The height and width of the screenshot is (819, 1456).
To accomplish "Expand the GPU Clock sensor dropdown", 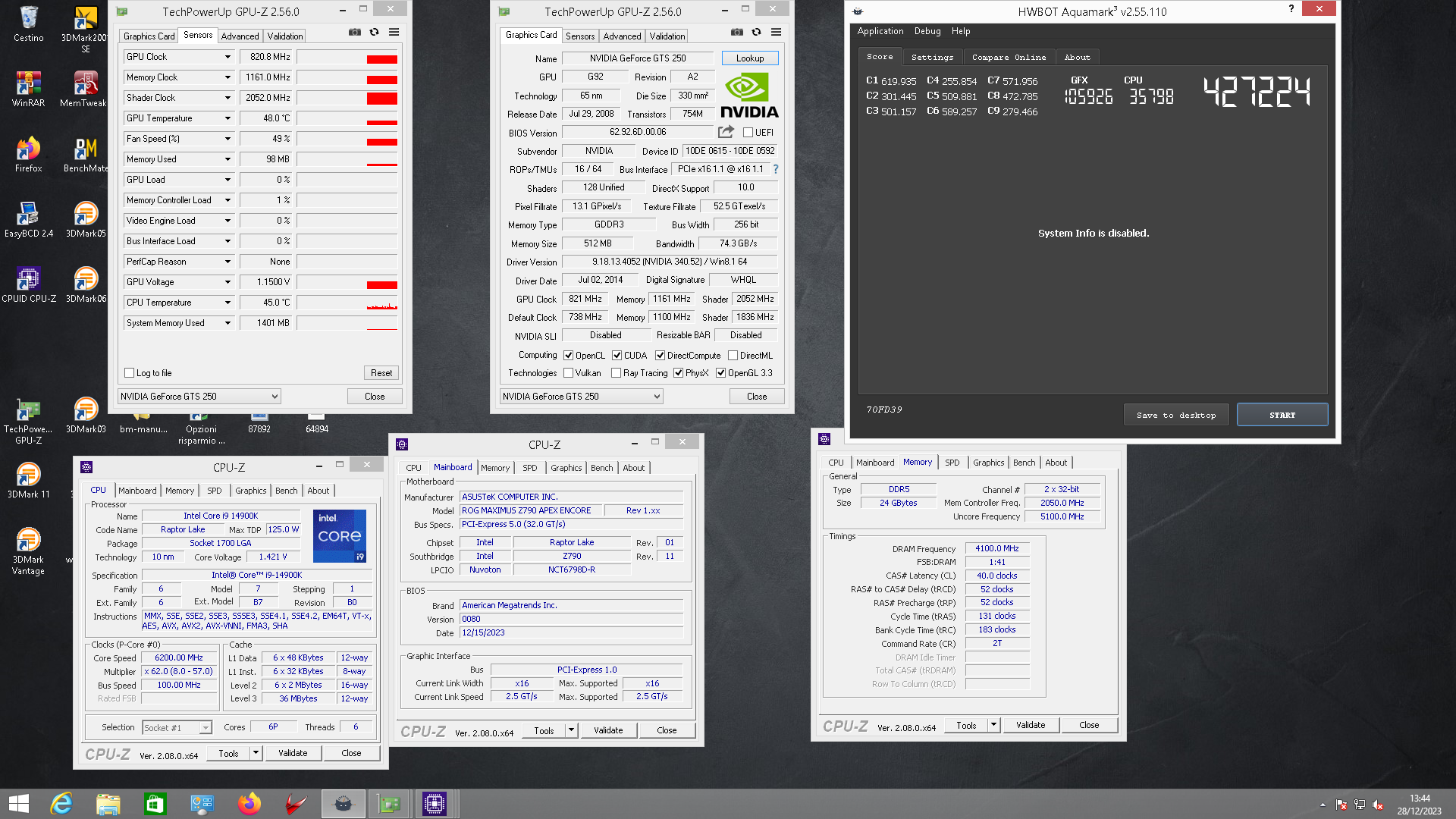I will pos(227,57).
